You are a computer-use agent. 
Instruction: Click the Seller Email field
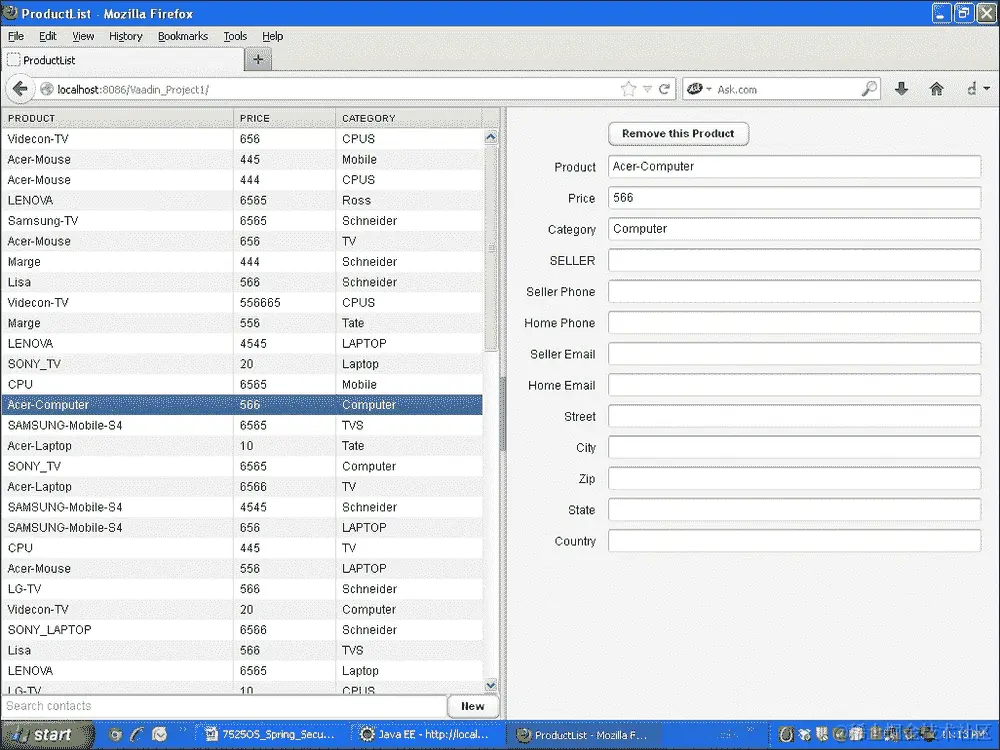[794, 354]
